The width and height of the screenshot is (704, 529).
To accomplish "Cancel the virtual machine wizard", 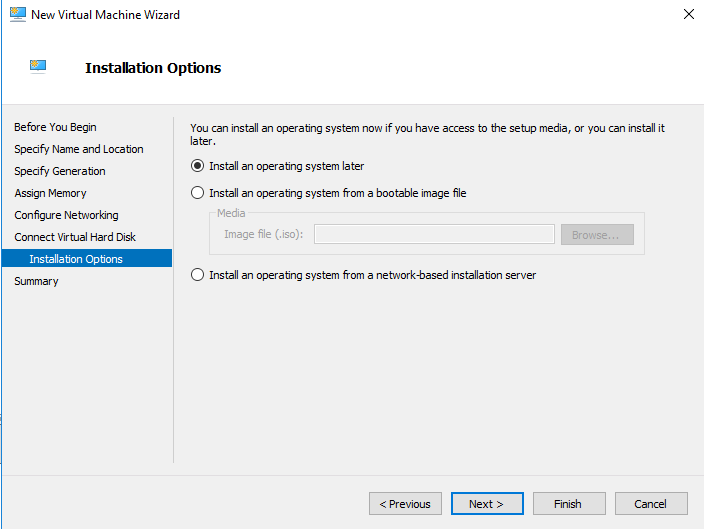I will click(651, 504).
